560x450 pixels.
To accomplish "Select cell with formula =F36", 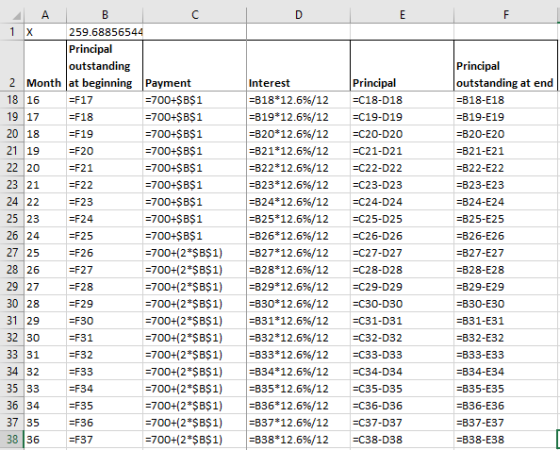I will coord(105,422).
